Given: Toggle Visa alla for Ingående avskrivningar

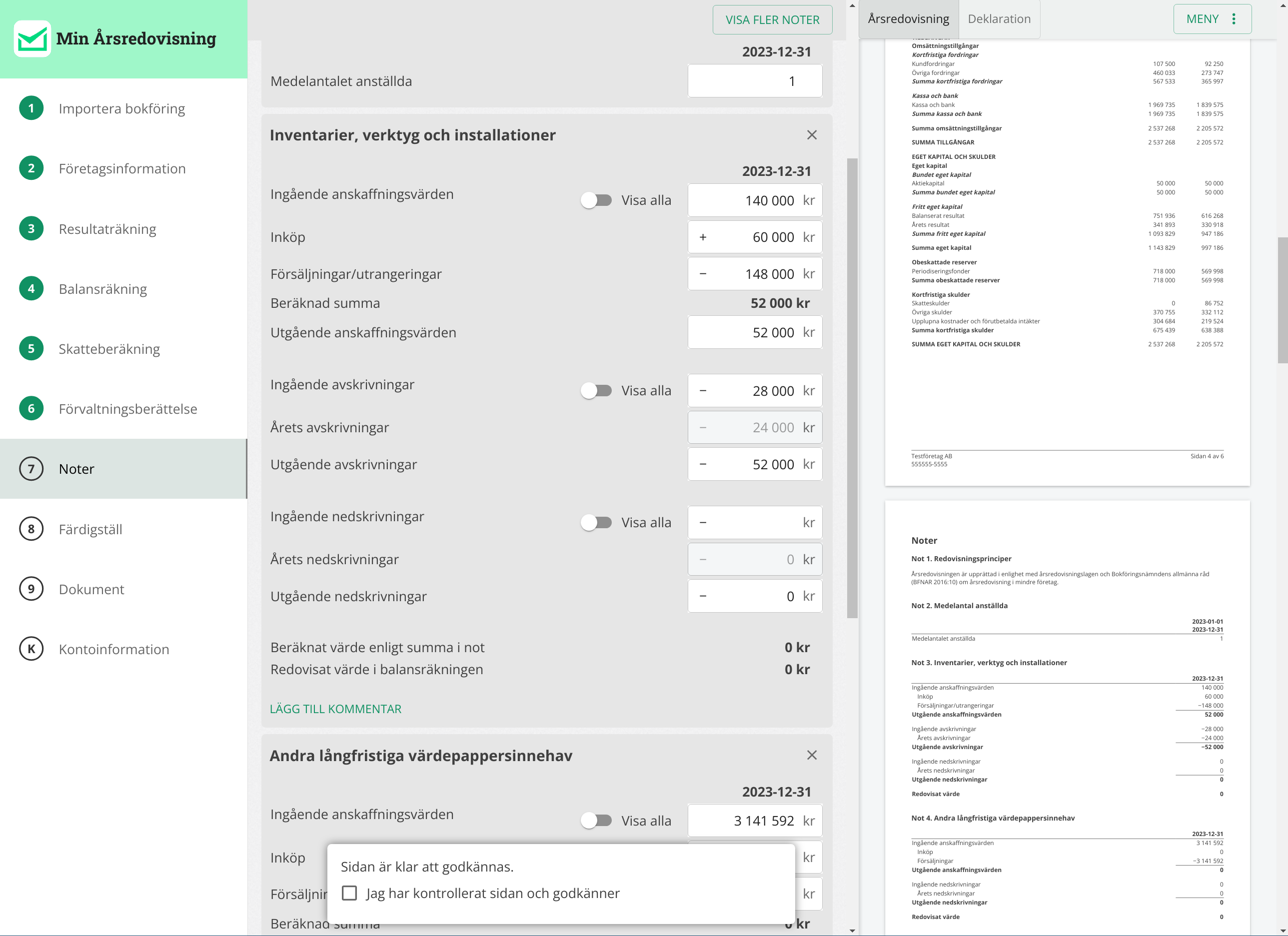Looking at the screenshot, I should pyautogui.click(x=596, y=391).
